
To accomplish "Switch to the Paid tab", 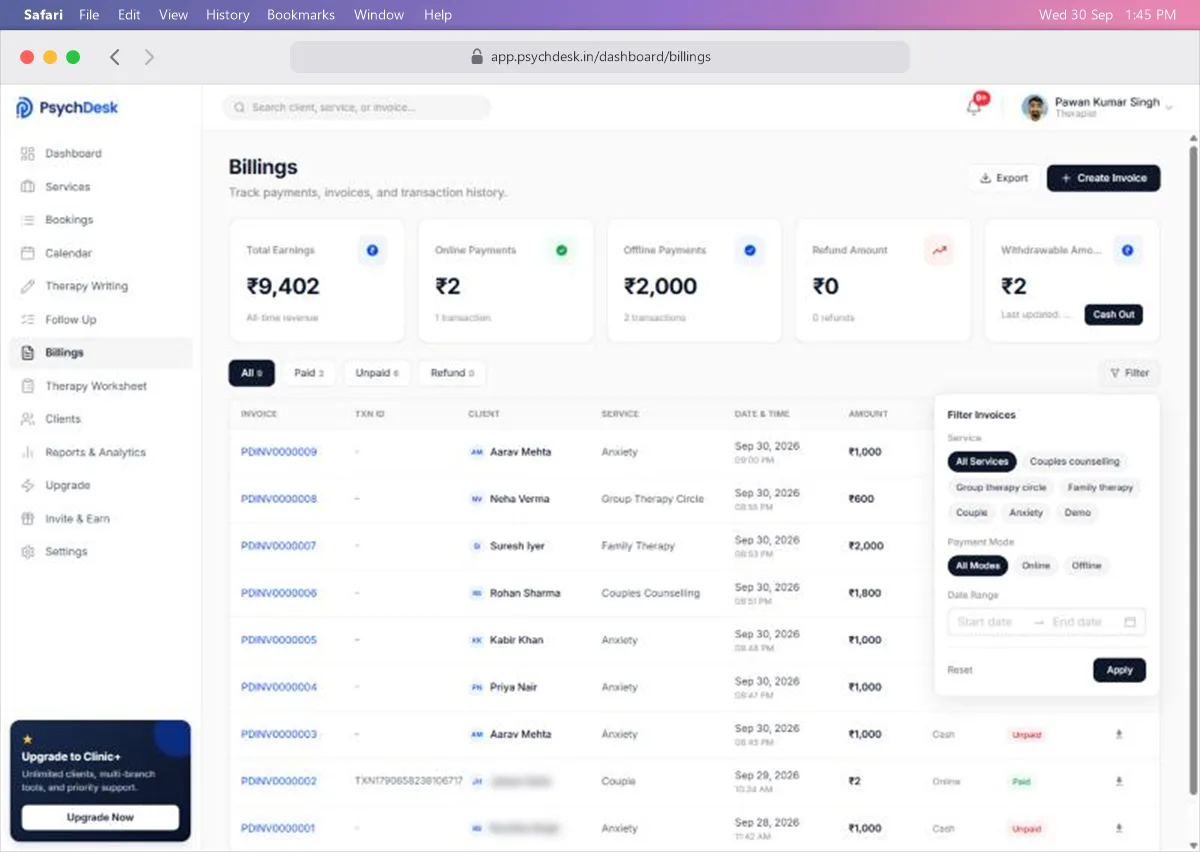I will [309, 373].
